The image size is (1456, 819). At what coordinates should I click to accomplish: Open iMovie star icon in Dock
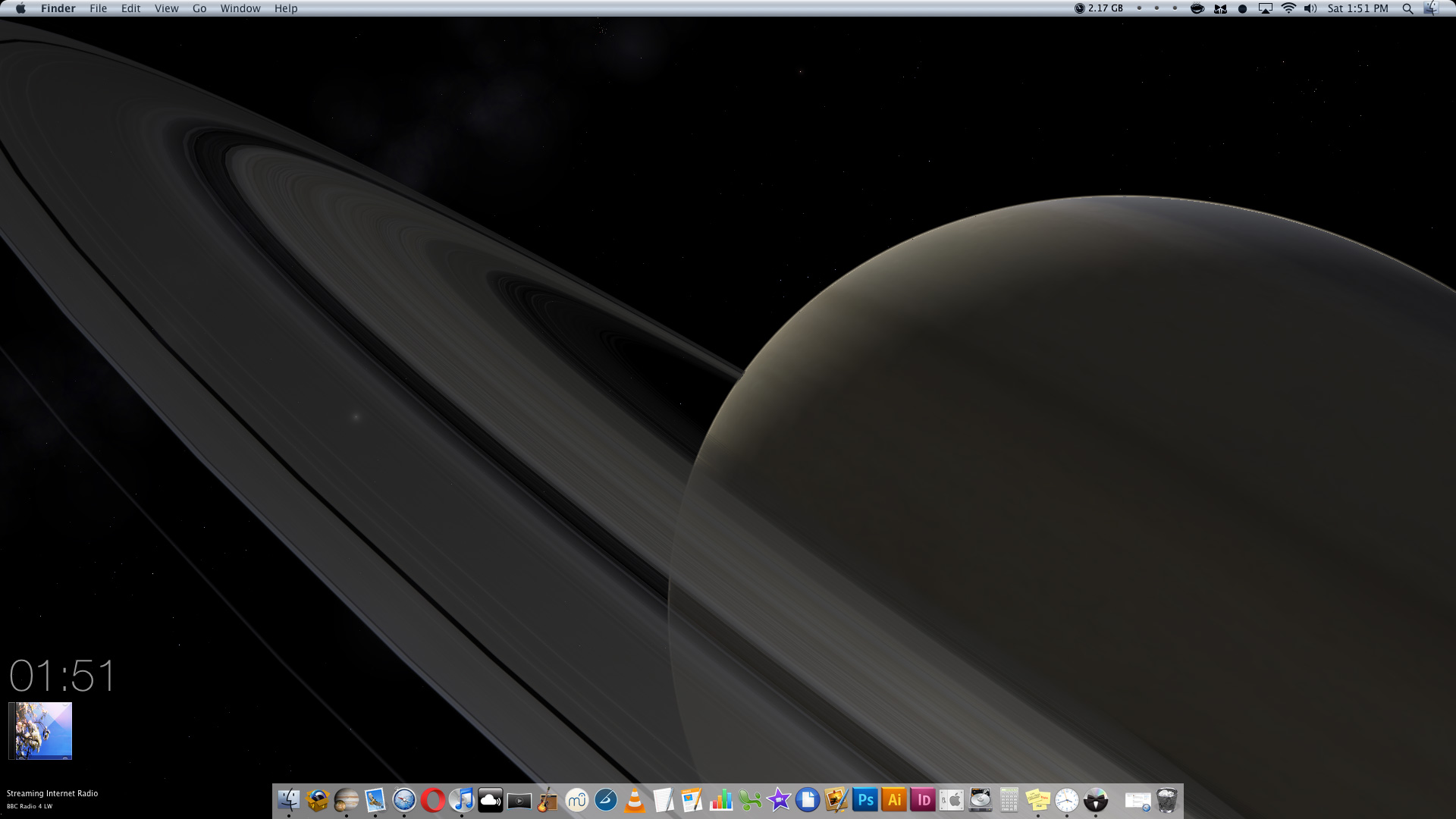pos(779,800)
